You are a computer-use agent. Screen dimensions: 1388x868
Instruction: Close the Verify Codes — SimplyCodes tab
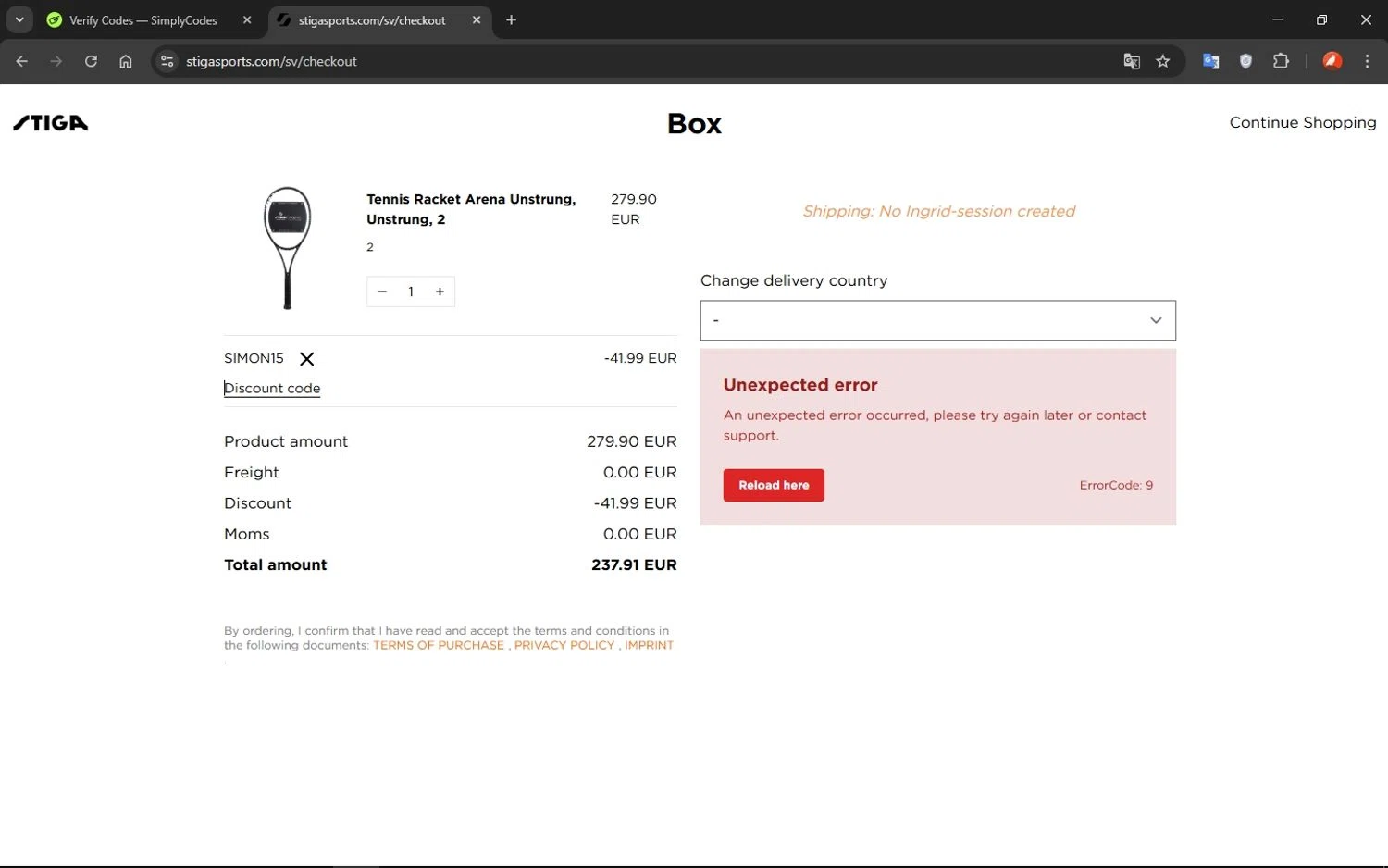(x=247, y=19)
